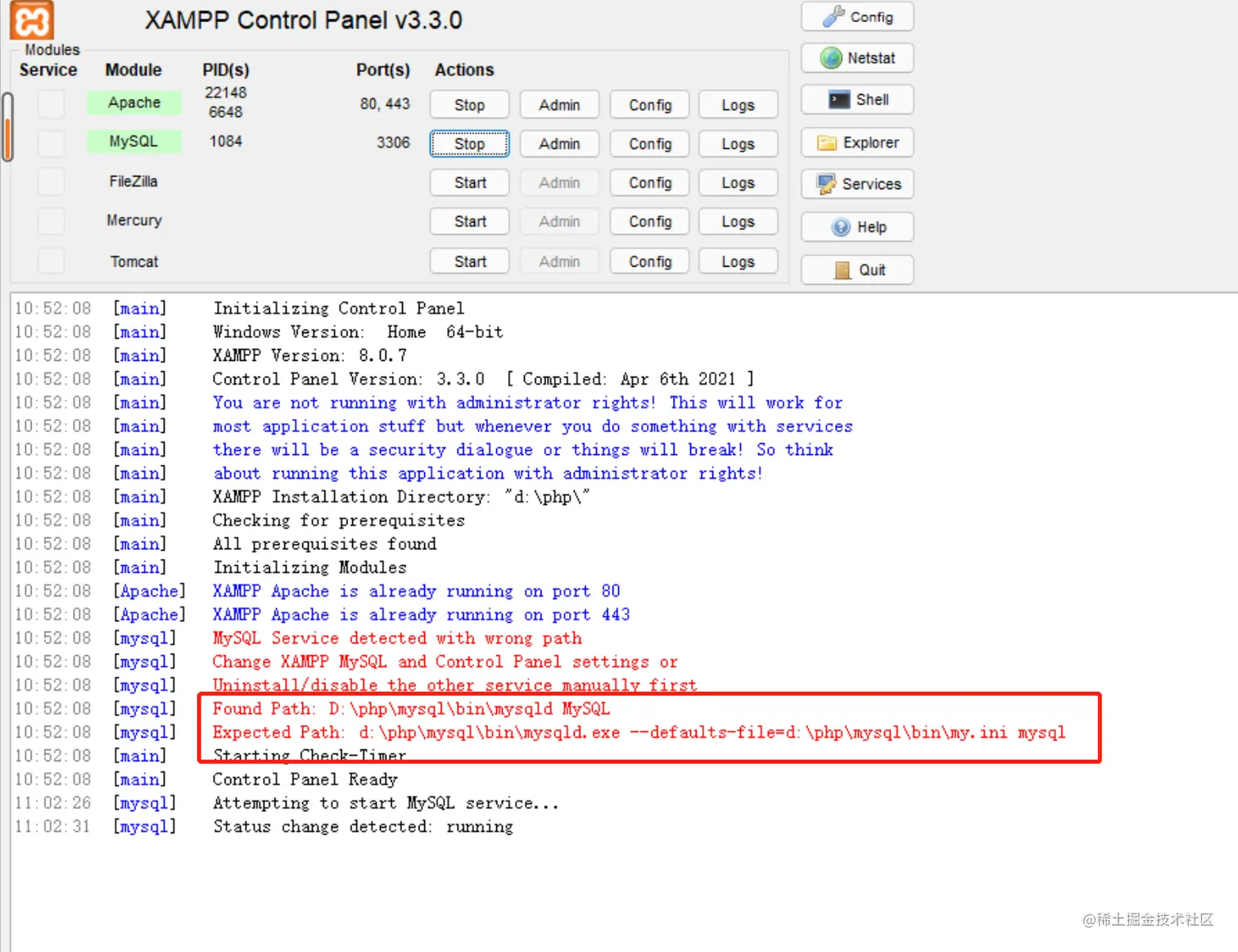
Task: Toggle the Apache service checkbox
Action: (x=52, y=103)
